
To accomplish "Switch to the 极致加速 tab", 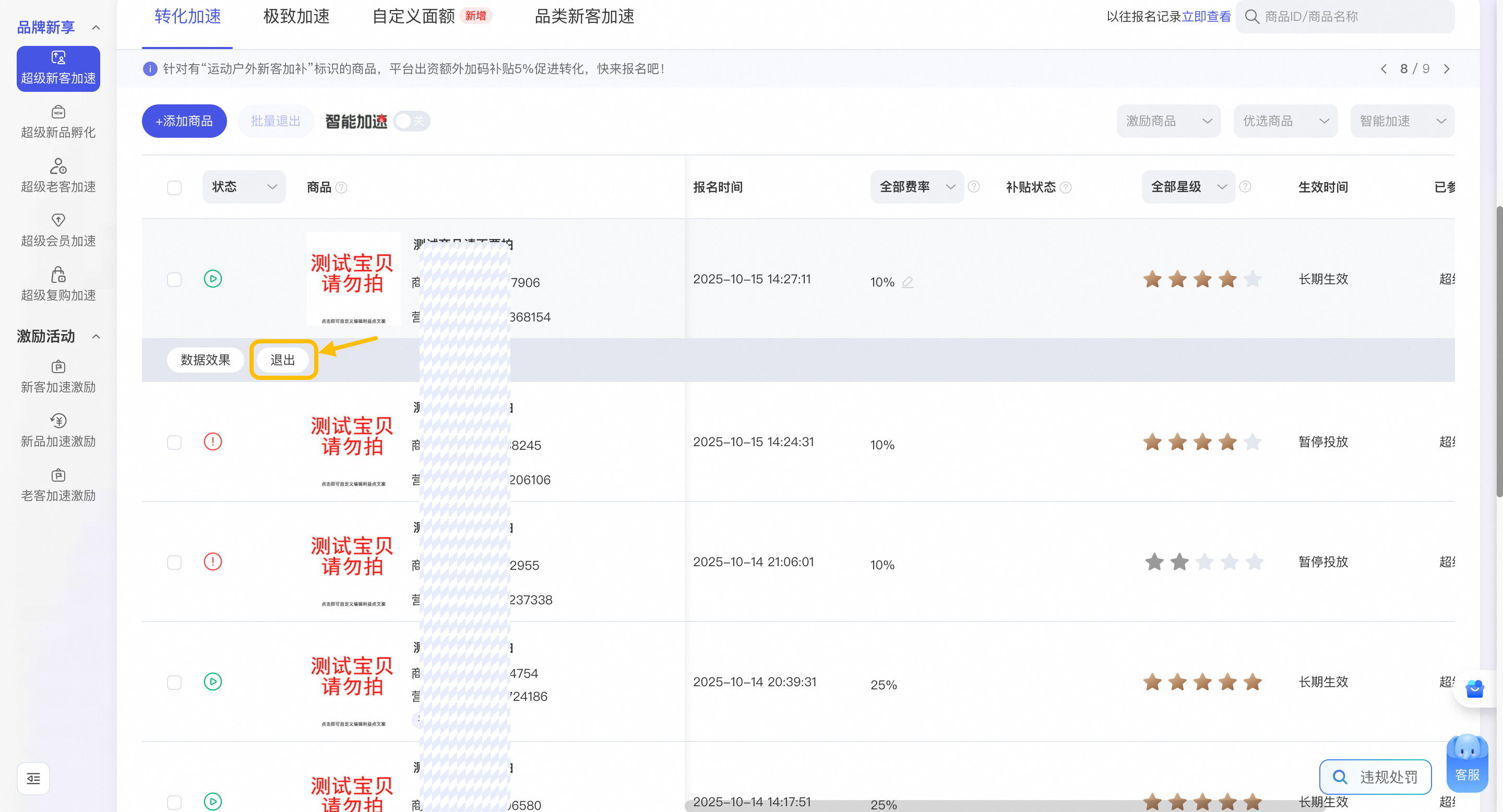I will pos(296,16).
